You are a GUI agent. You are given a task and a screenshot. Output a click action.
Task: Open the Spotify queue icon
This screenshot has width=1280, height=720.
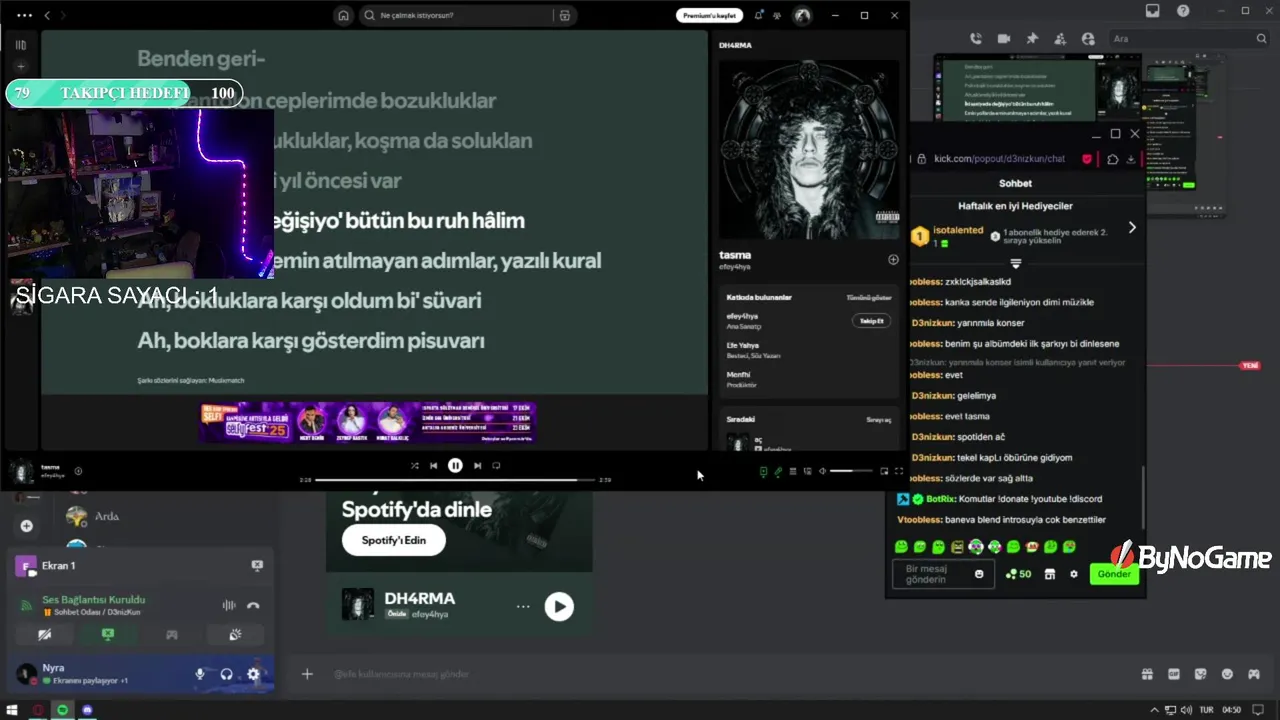(x=793, y=471)
